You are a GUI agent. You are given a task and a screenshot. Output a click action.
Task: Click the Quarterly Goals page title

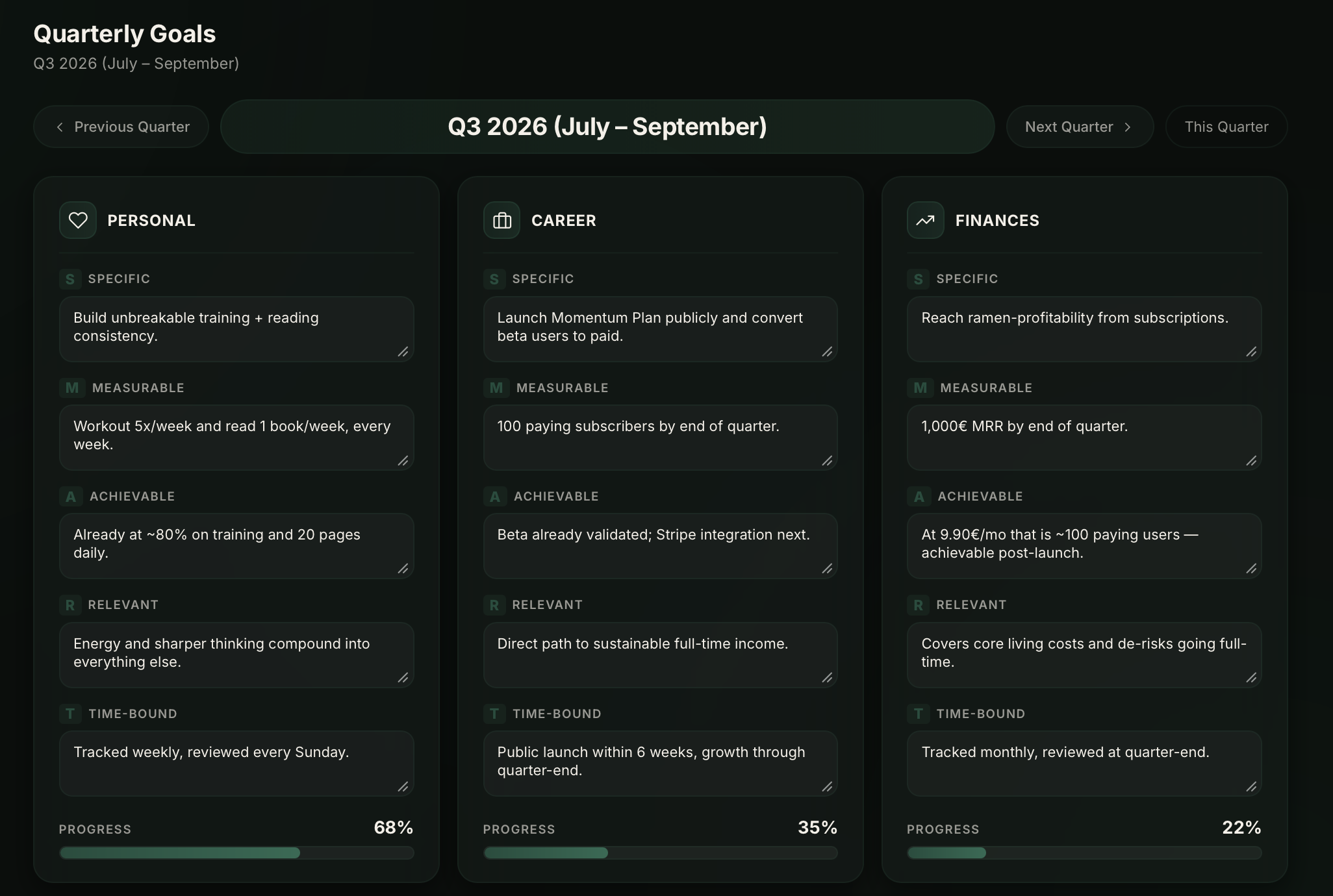(125, 34)
